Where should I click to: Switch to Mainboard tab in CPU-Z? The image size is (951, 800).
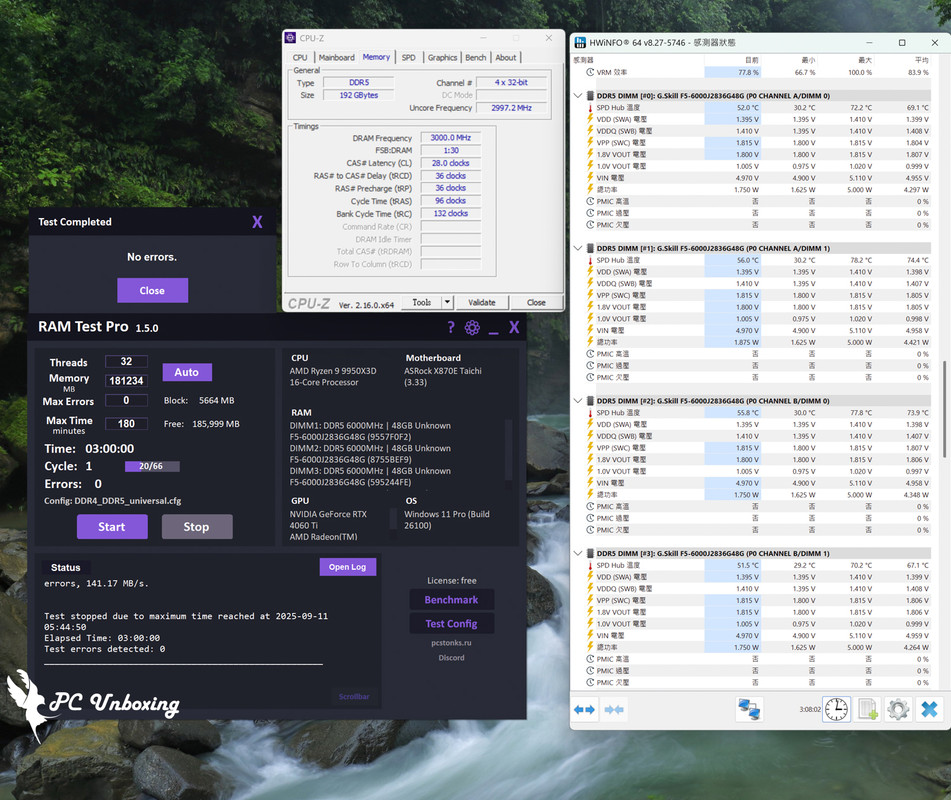coord(337,58)
